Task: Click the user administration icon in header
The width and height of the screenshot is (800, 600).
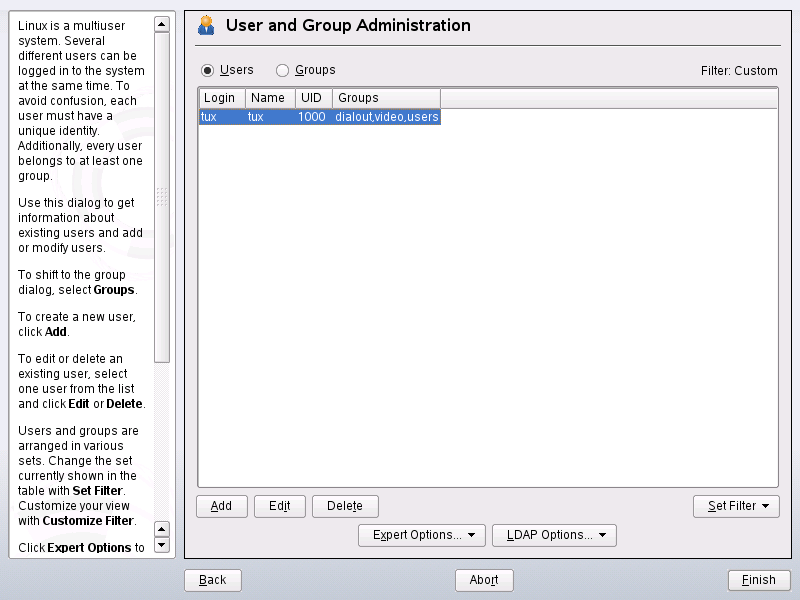Action: pyautogui.click(x=207, y=25)
